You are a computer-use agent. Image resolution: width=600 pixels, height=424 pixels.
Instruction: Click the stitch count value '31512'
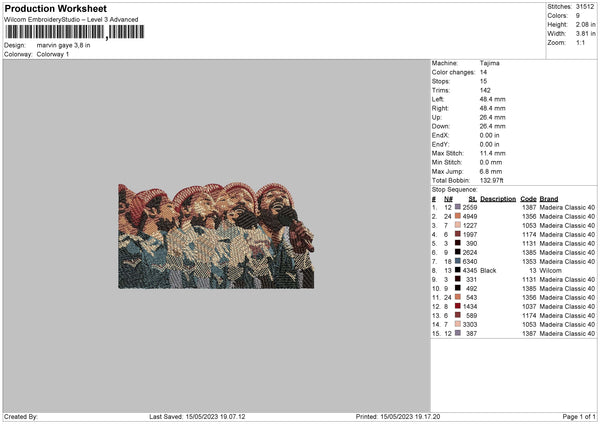coord(585,7)
